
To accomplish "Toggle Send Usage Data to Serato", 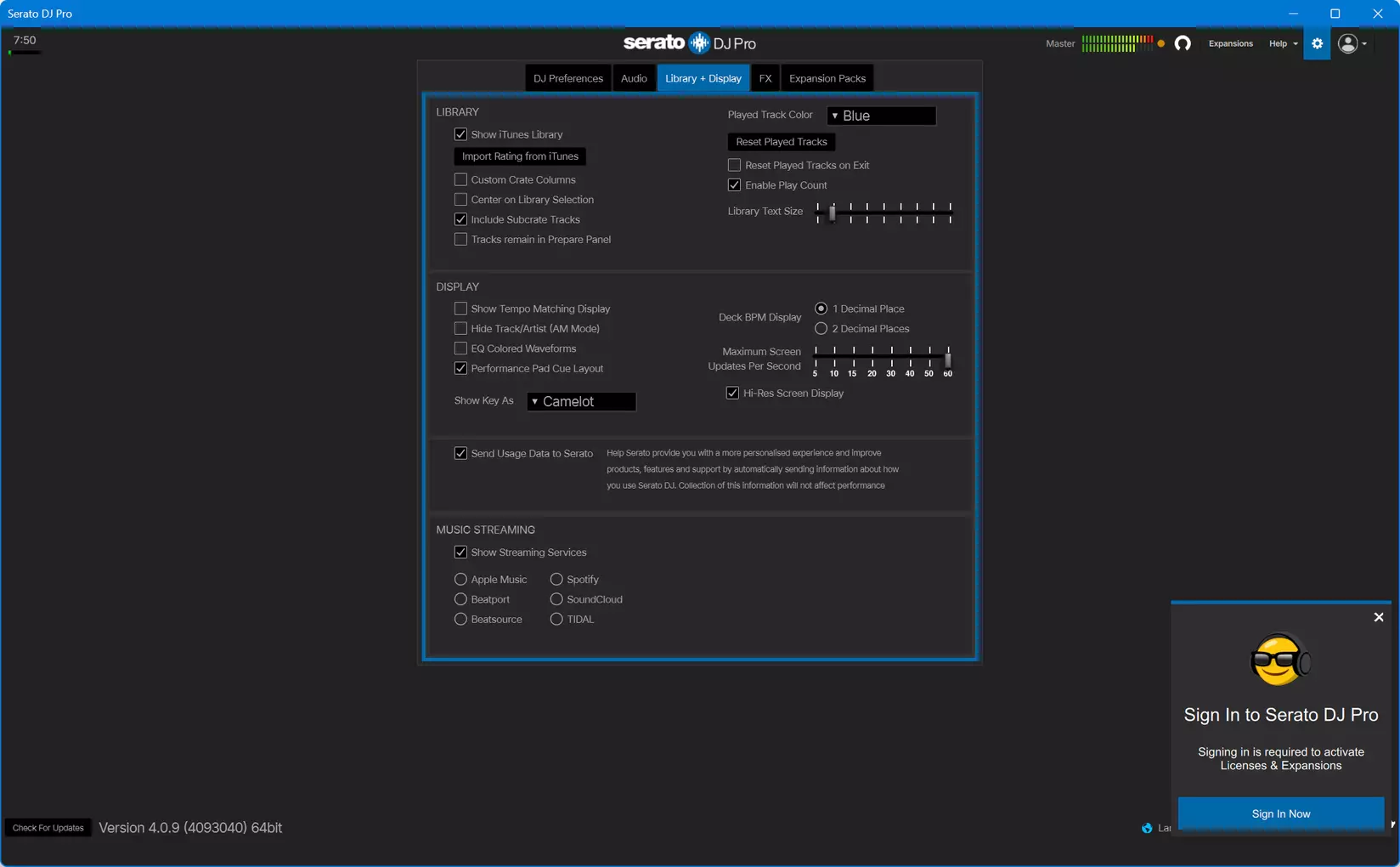I will tap(460, 453).
